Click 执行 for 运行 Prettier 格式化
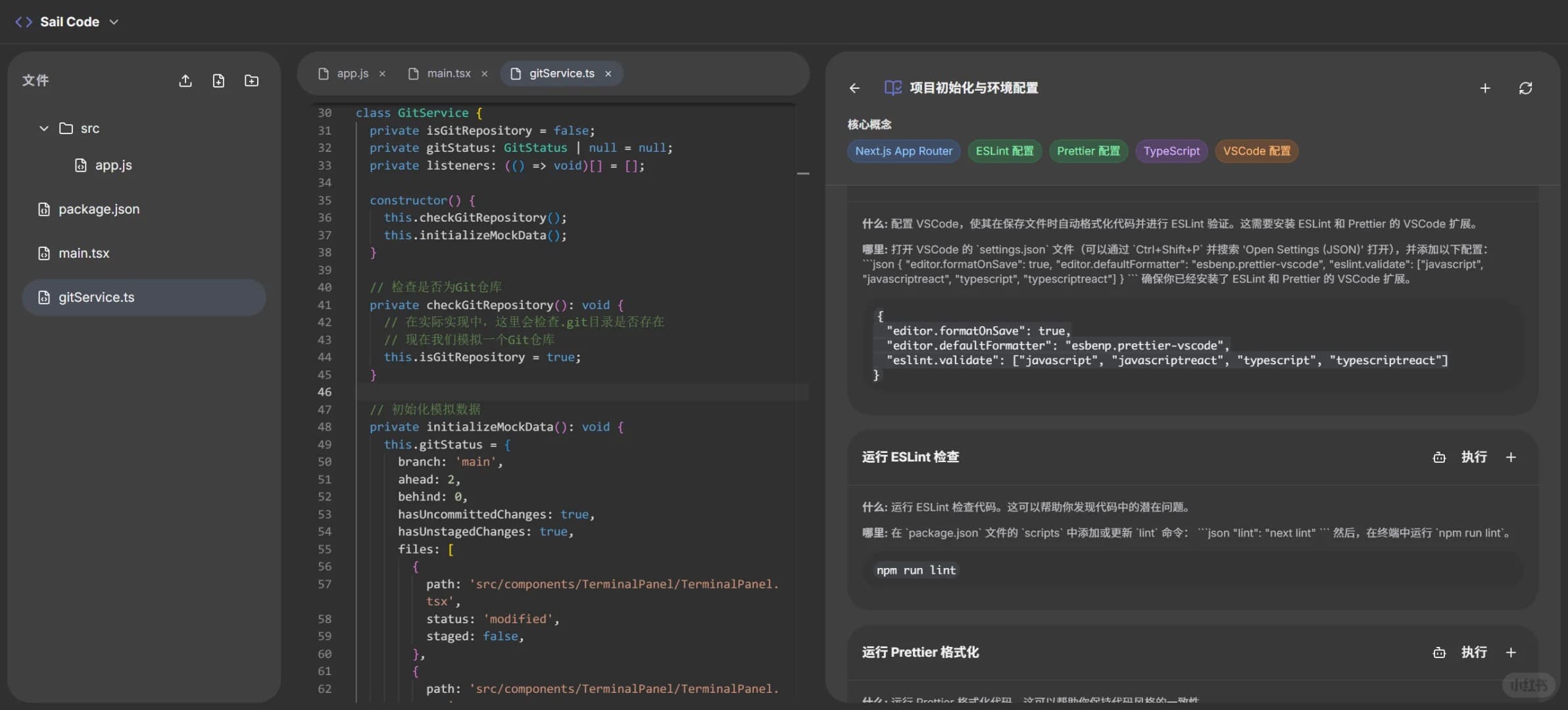 1474,652
